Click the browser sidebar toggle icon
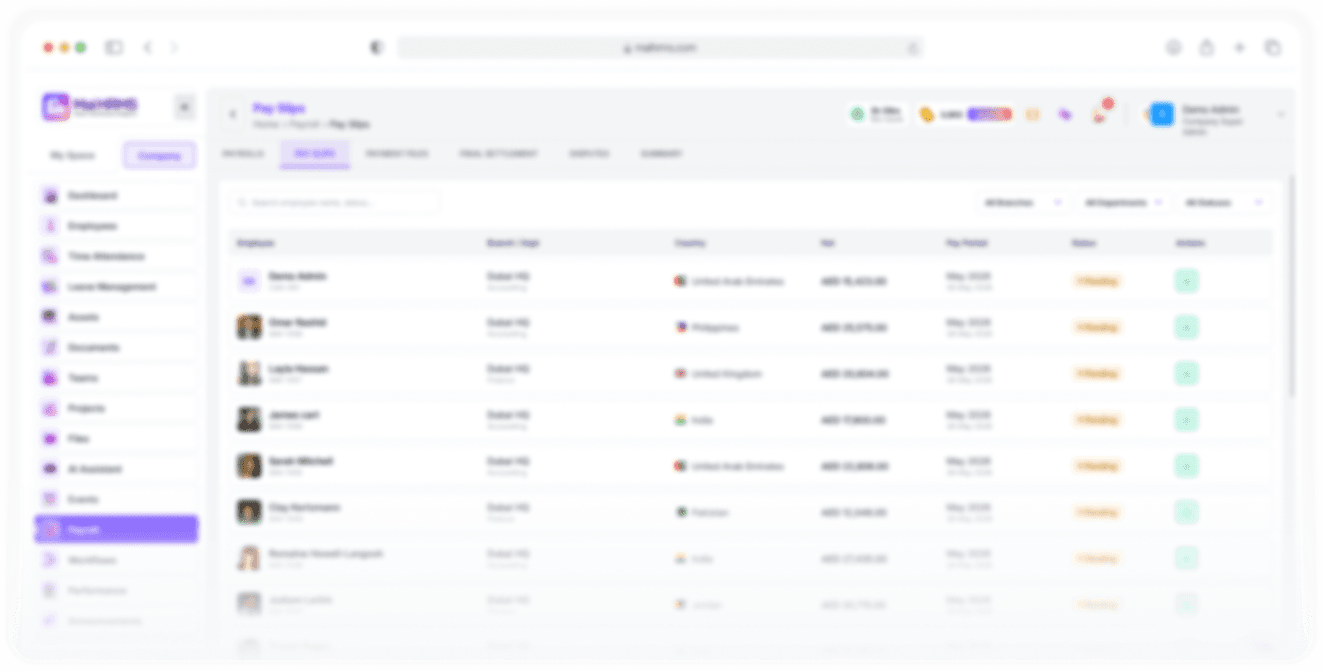 pyautogui.click(x=114, y=47)
